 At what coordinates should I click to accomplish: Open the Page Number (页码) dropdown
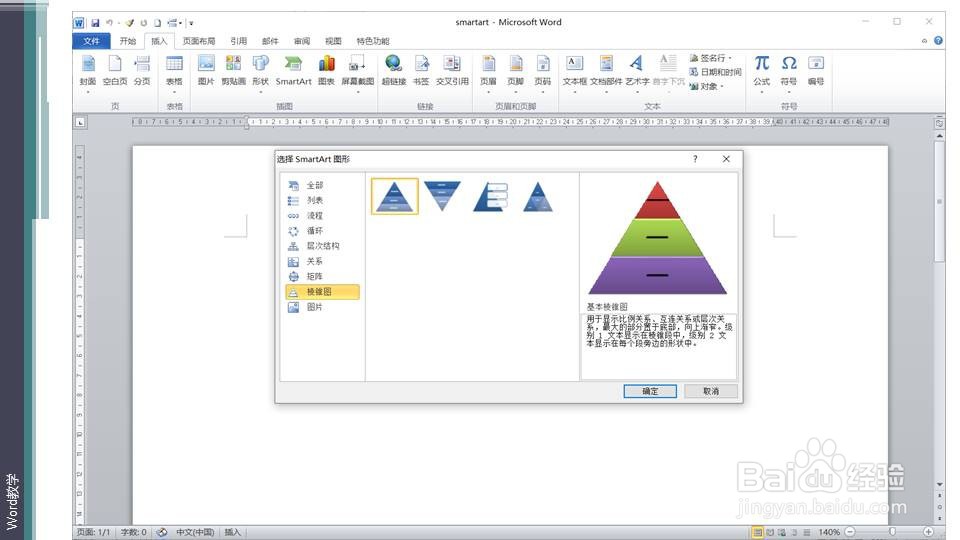tap(542, 72)
